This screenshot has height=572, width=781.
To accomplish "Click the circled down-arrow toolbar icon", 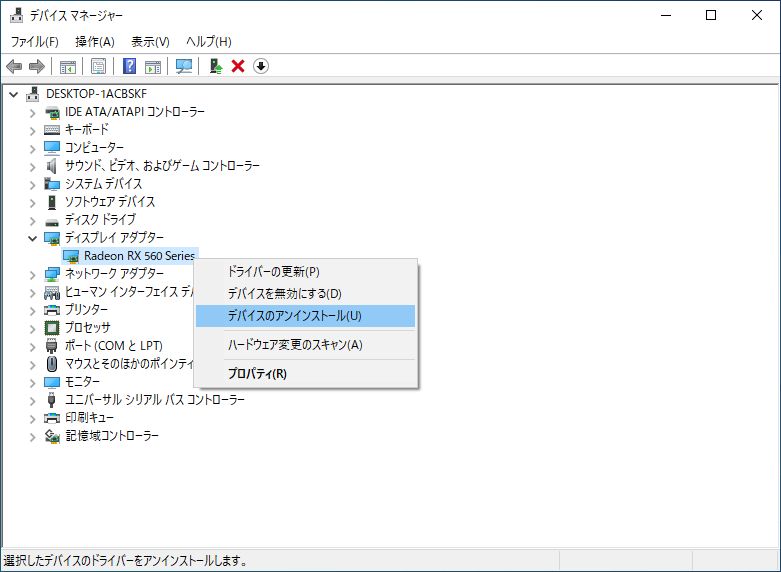I will [261, 66].
